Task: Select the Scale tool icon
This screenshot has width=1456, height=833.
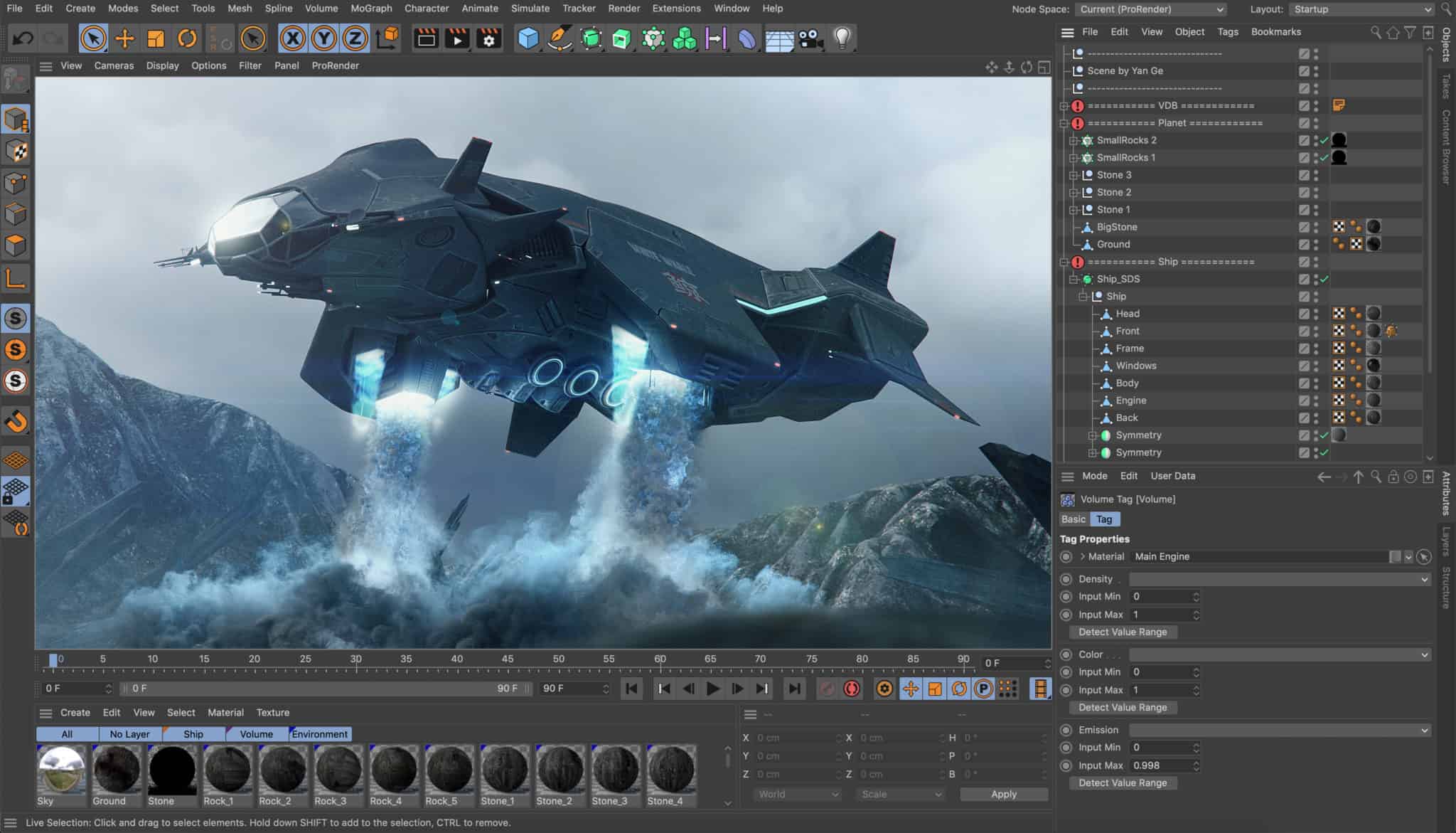Action: click(x=154, y=38)
